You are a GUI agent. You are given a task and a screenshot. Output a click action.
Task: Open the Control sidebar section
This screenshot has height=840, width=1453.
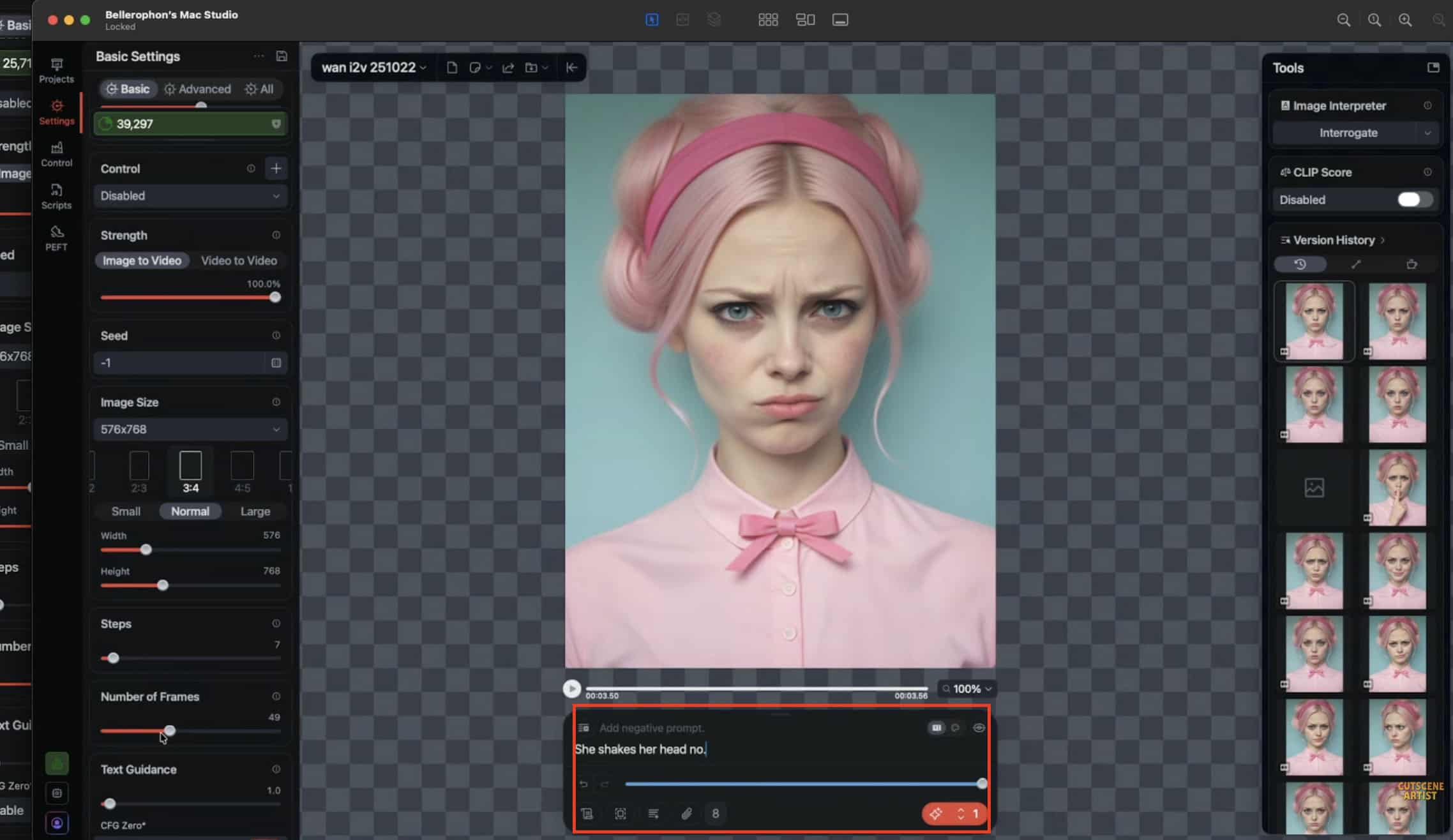[x=56, y=154]
